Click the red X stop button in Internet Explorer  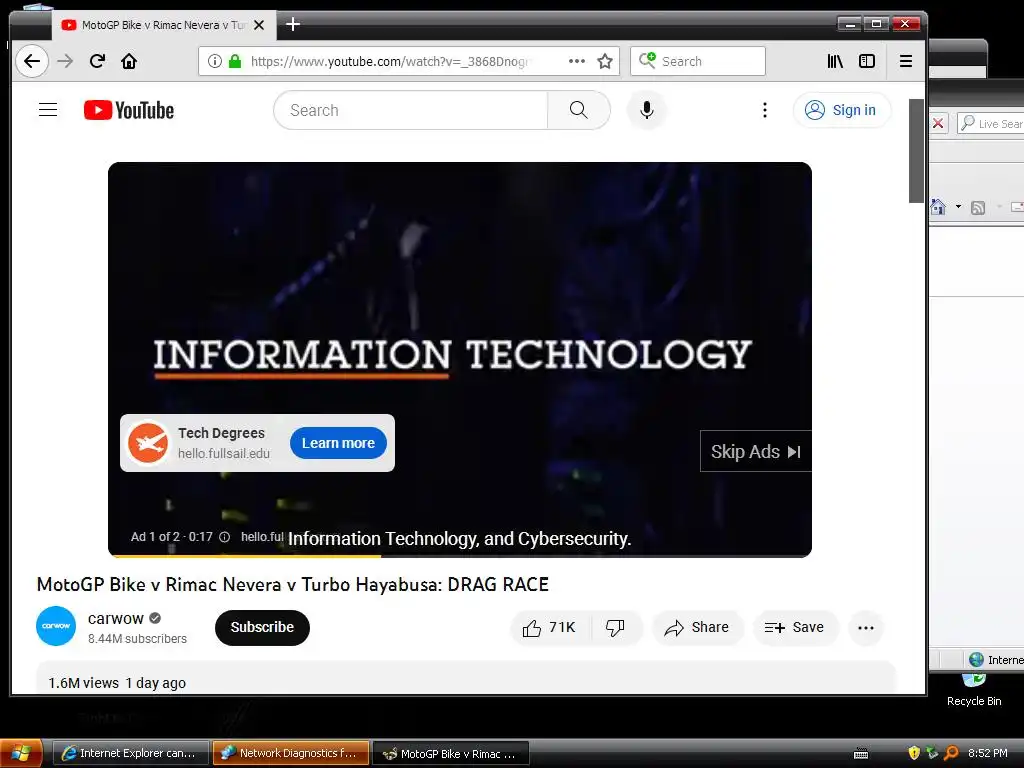click(938, 123)
